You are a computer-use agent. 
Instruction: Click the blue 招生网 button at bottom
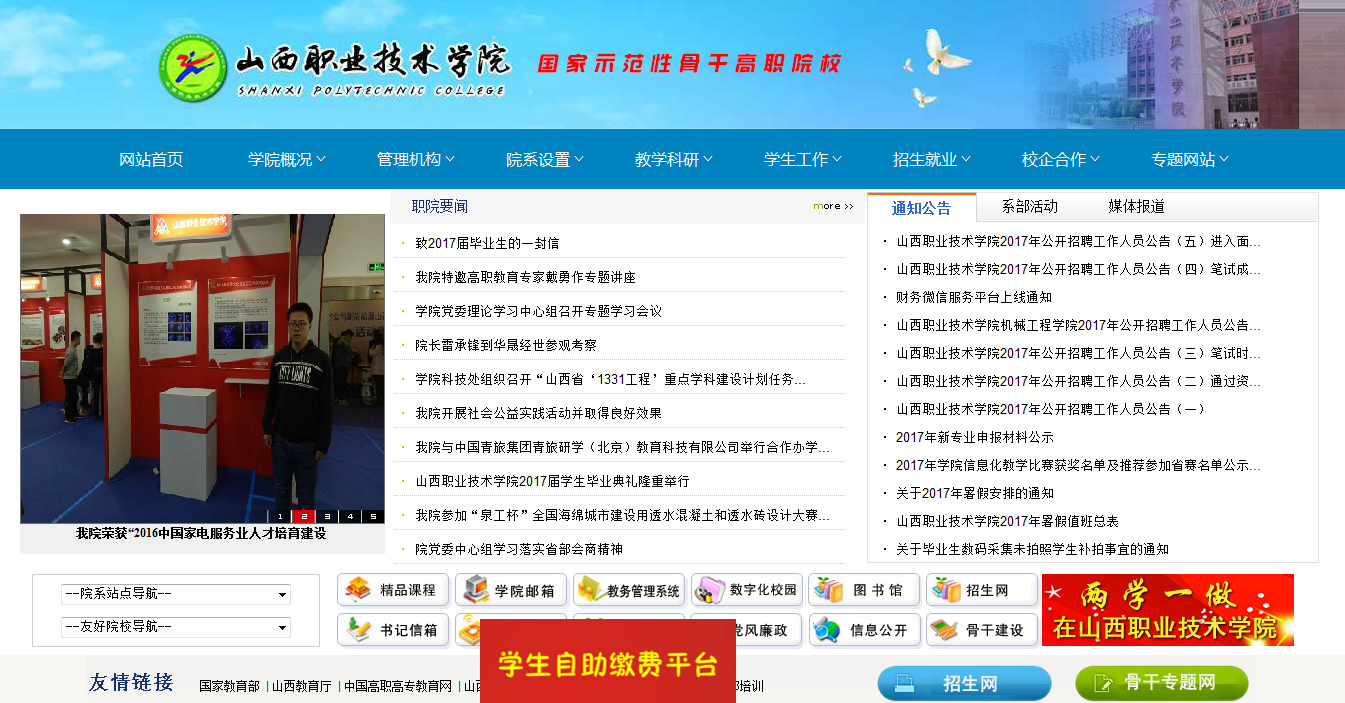pos(964,684)
